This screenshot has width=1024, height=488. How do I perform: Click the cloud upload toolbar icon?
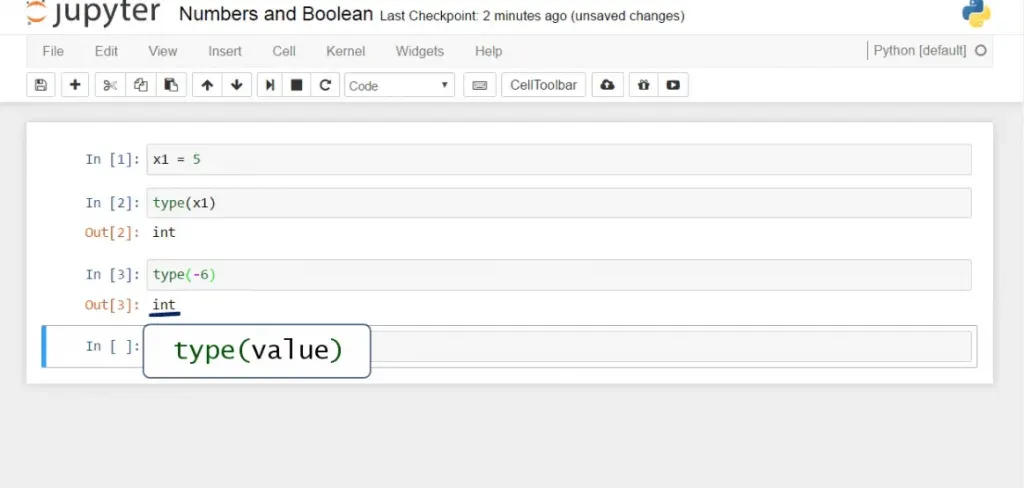(x=607, y=85)
